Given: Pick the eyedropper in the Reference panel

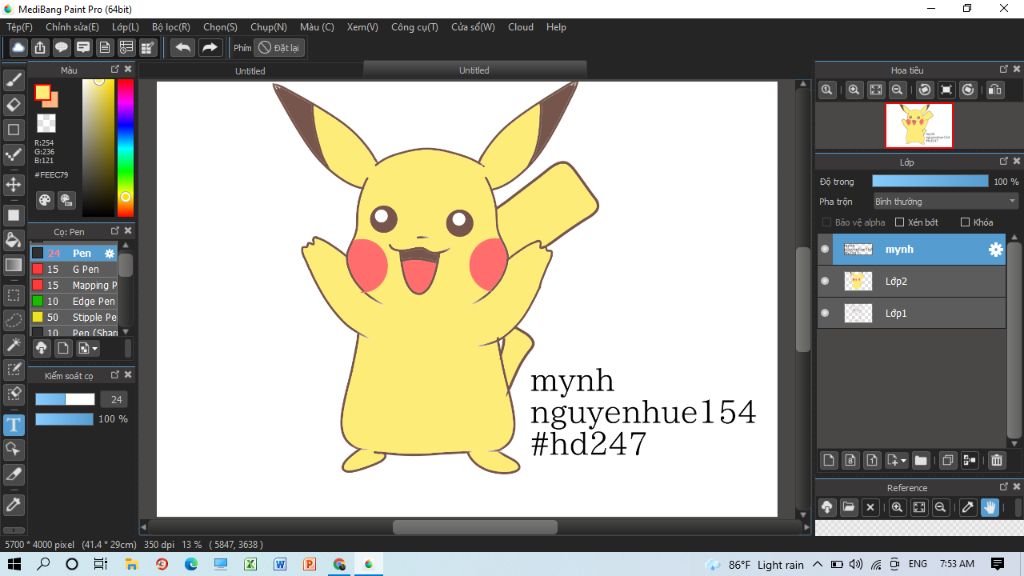Looking at the screenshot, I should 968,507.
